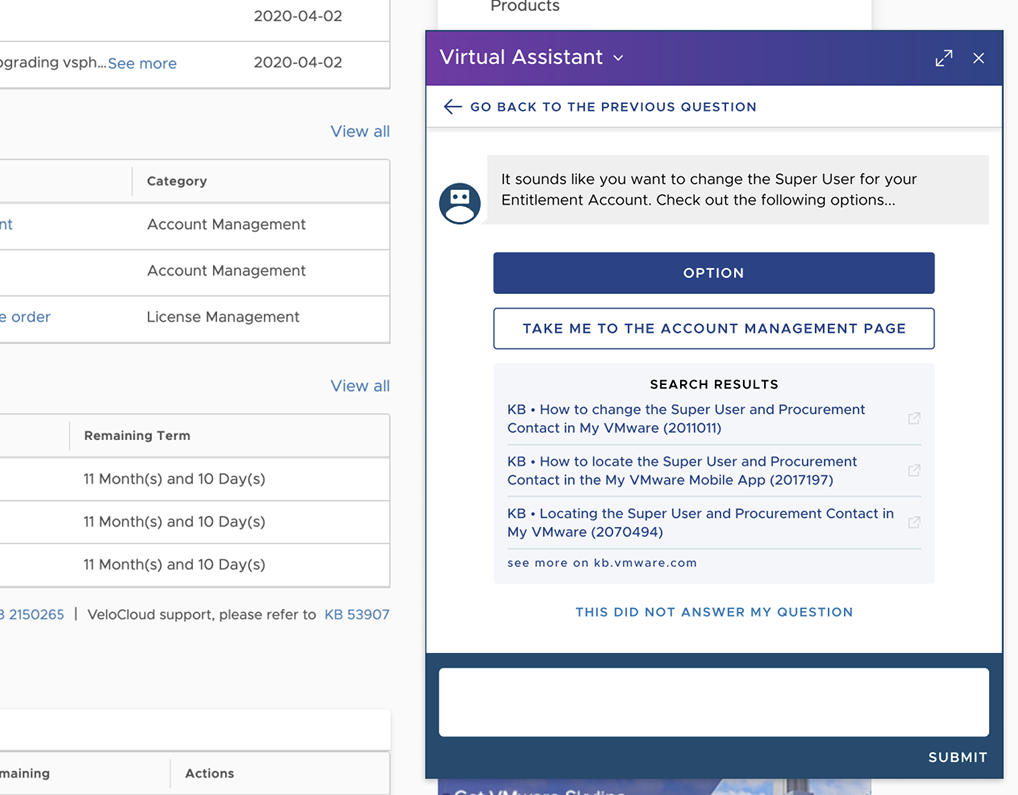Viewport: 1018px width, 795px height.
Task: Open external link icon for KB 2011011
Action: pyautogui.click(x=914, y=419)
